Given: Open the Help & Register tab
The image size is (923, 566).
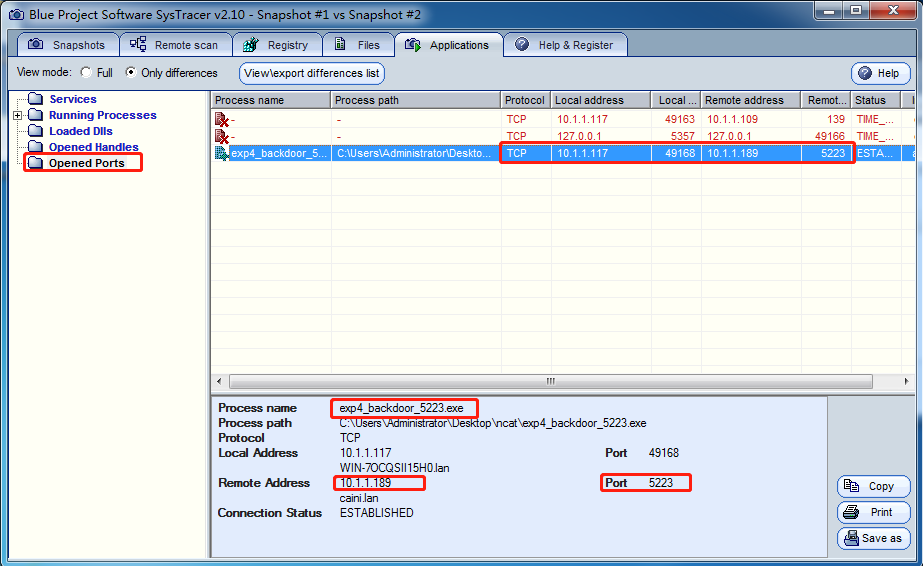Looking at the screenshot, I should 565,45.
